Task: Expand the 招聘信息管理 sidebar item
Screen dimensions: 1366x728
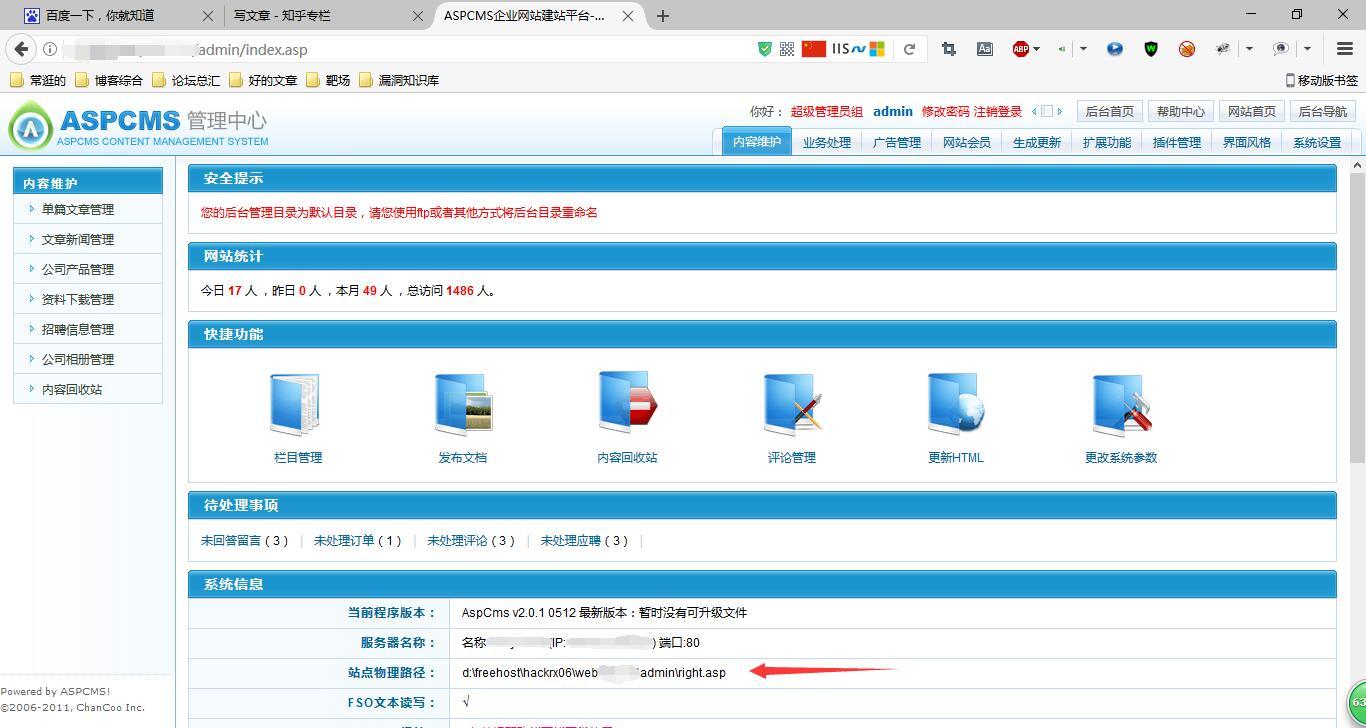Action: (x=88, y=329)
